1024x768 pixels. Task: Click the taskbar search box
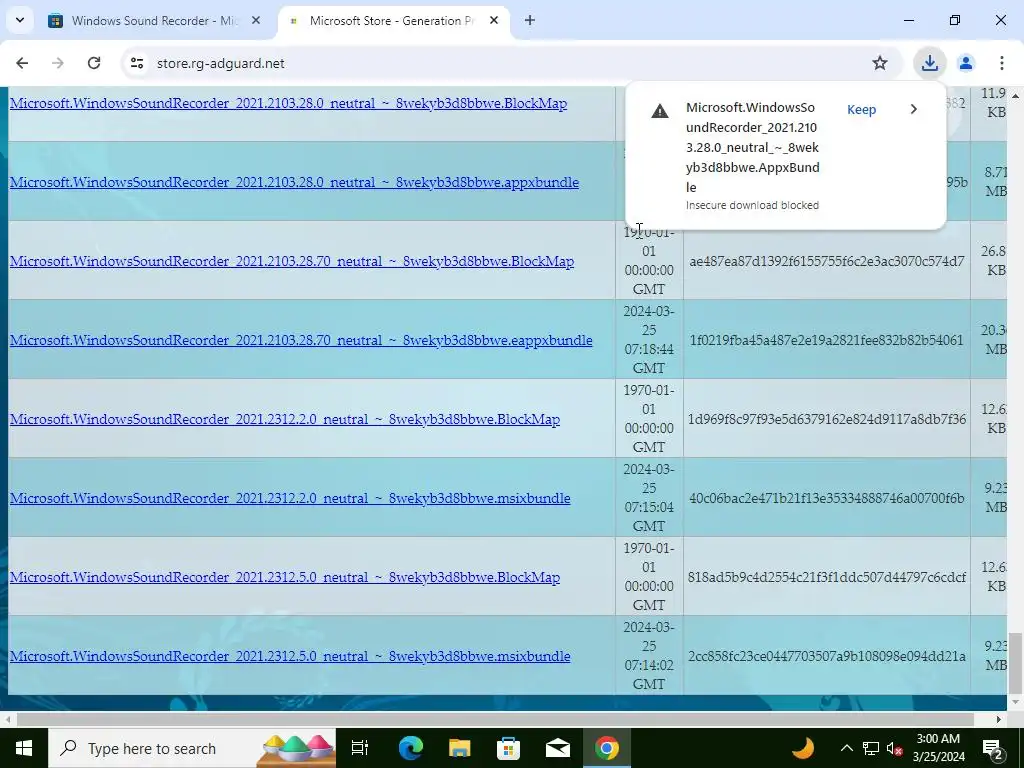(x=192, y=748)
